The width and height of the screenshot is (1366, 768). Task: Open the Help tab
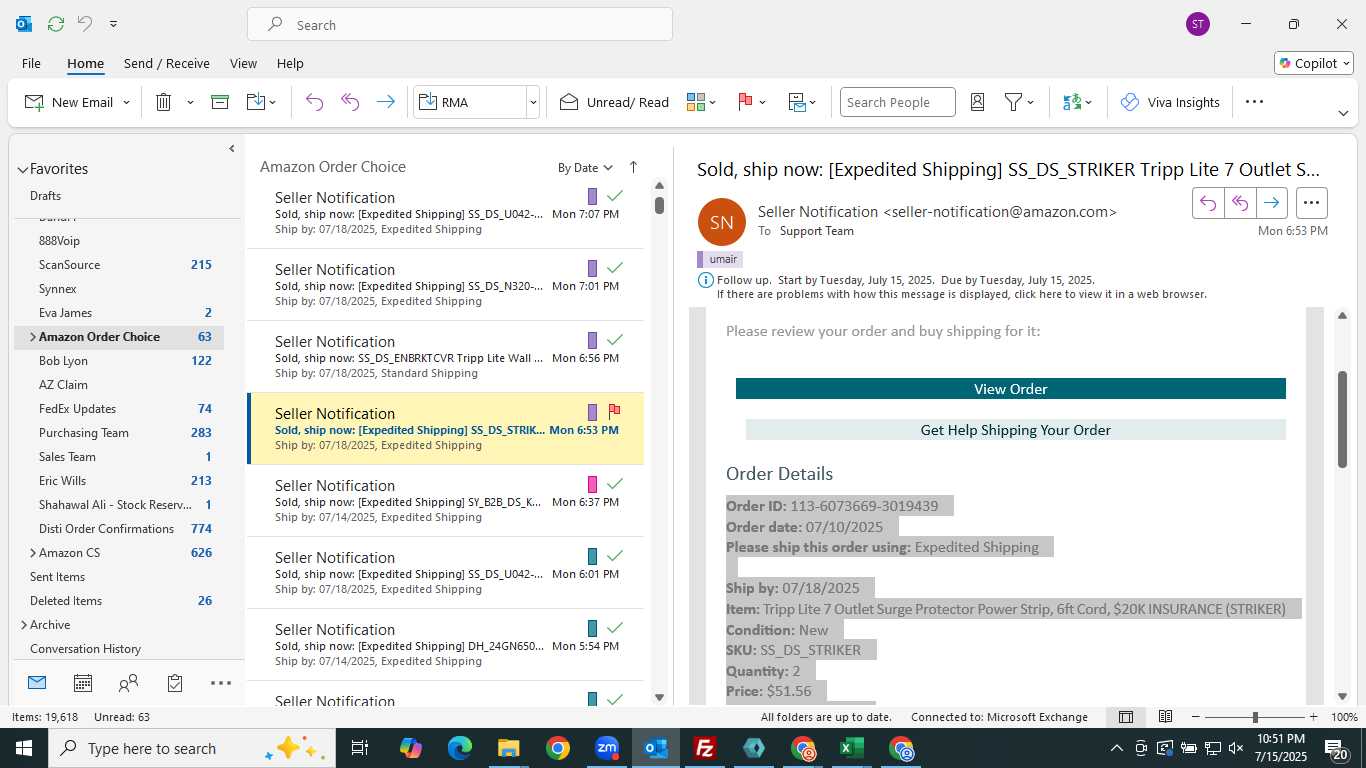coord(290,63)
